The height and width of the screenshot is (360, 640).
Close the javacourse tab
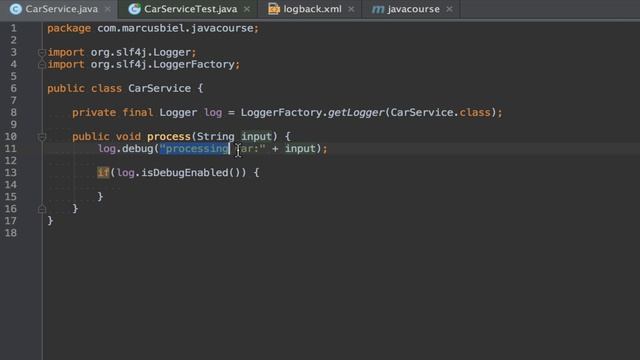[x=449, y=9]
